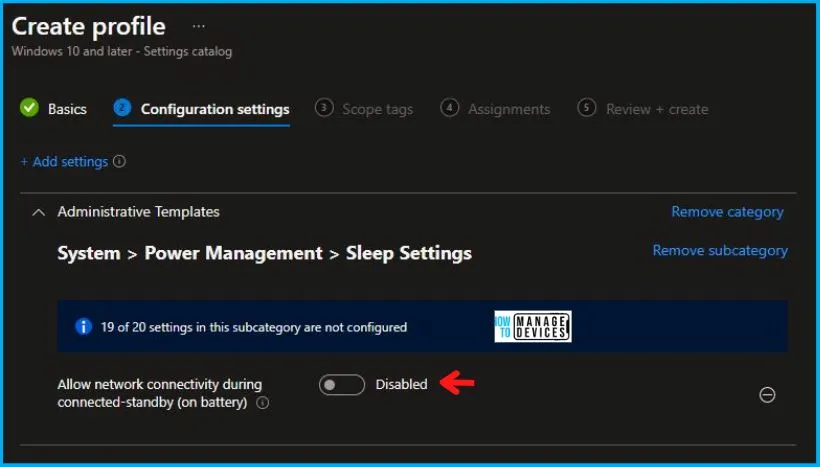
Task: Switch to the Scope tags step
Action: pos(377,109)
